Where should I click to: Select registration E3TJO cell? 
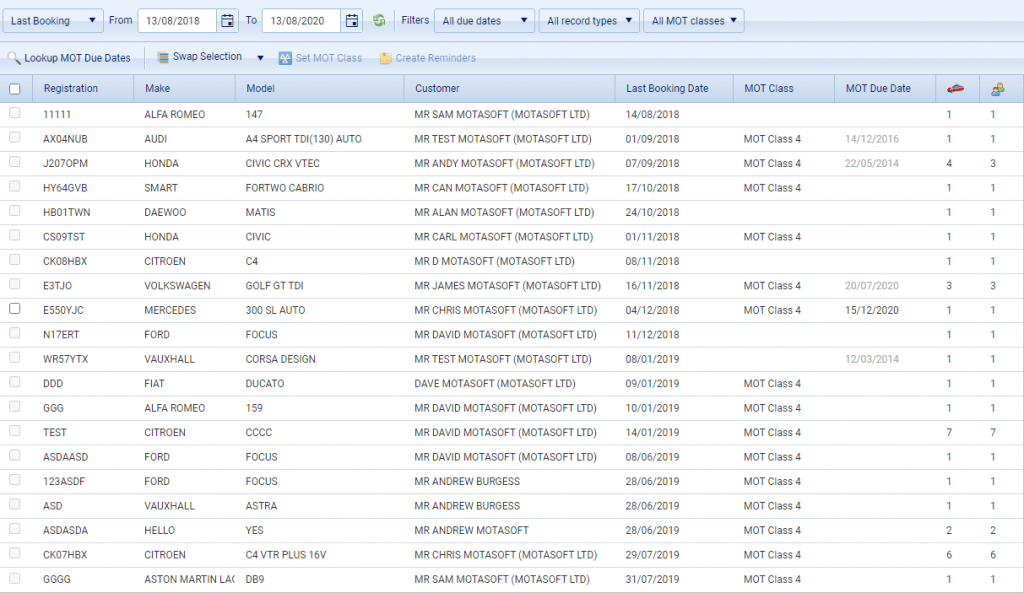point(57,285)
